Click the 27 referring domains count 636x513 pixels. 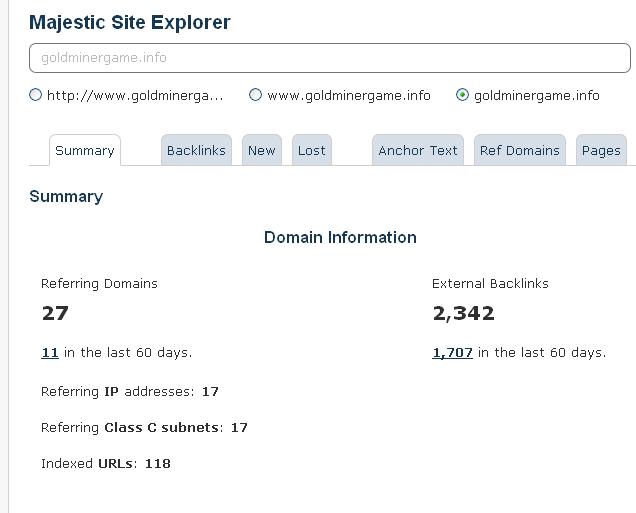click(x=55, y=313)
